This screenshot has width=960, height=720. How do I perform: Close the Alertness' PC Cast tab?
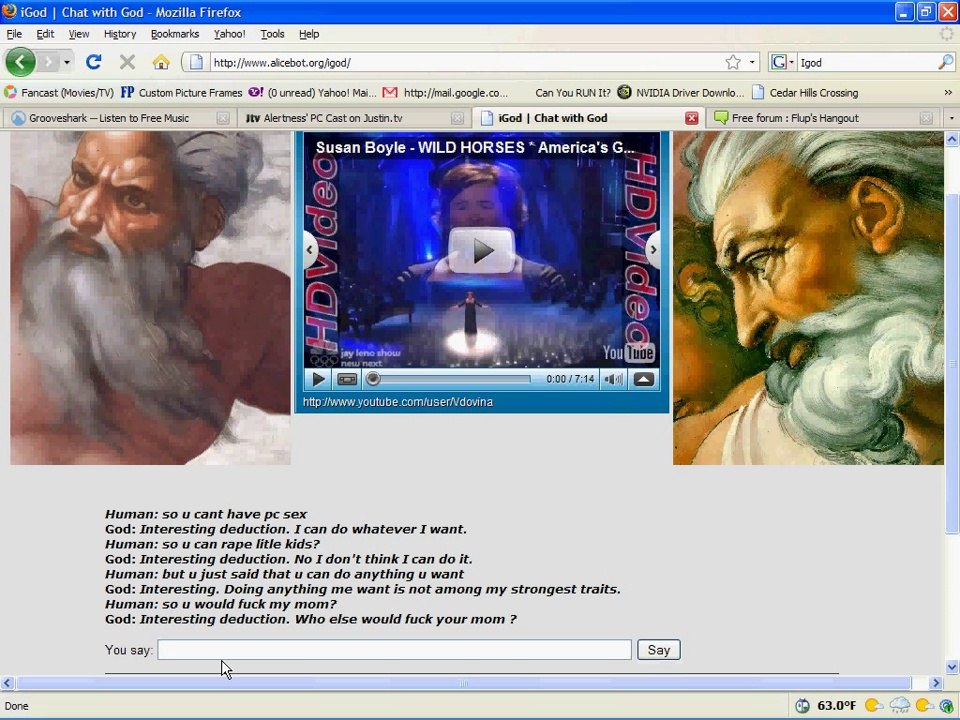[x=457, y=118]
